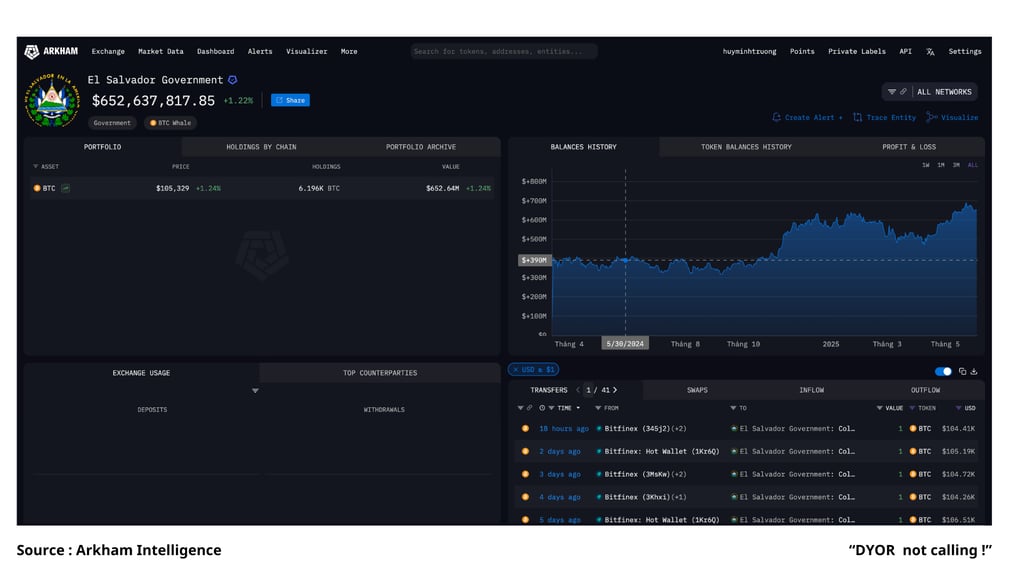Click the BTC Whale tag chip
The image size is (1024, 563).
point(170,123)
